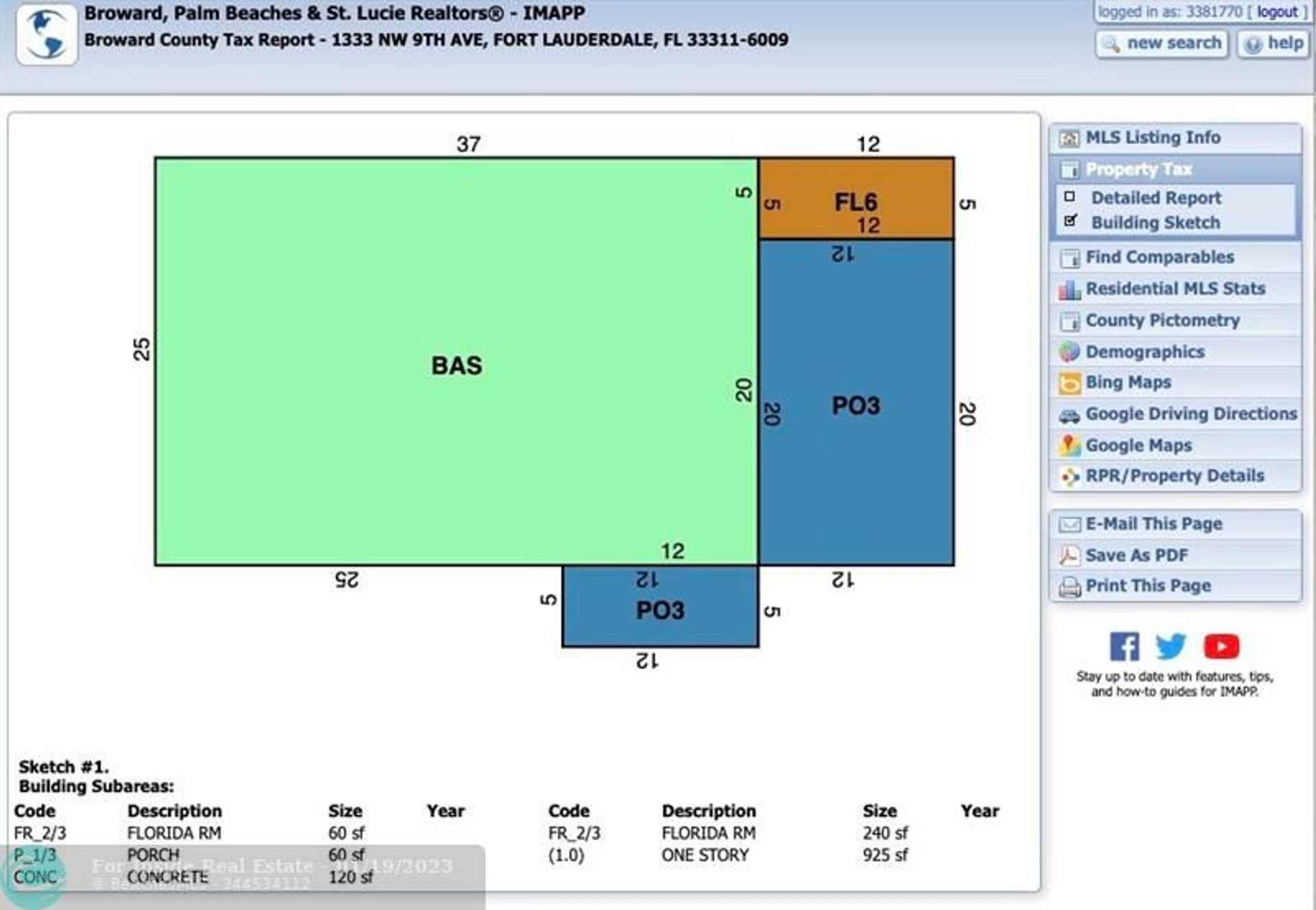
Task: Open Residential MLS Stats
Action: tap(1175, 289)
